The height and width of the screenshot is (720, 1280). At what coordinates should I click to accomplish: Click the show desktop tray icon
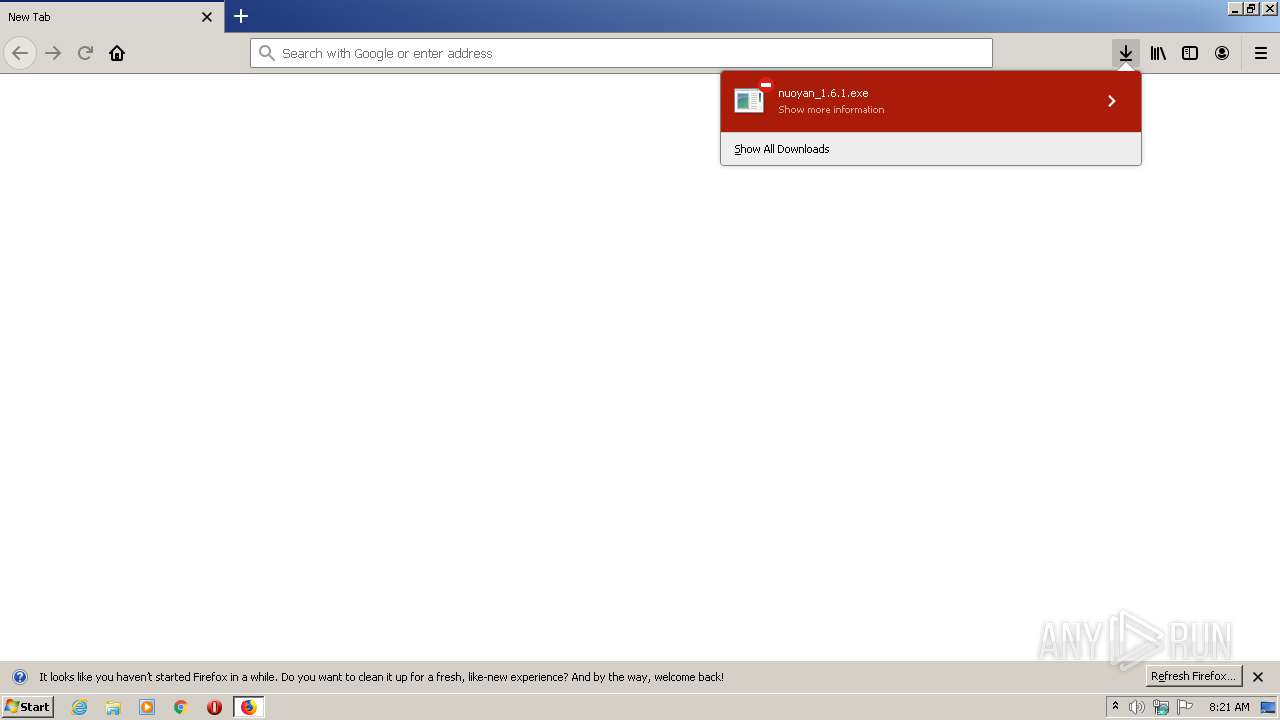(1269, 707)
